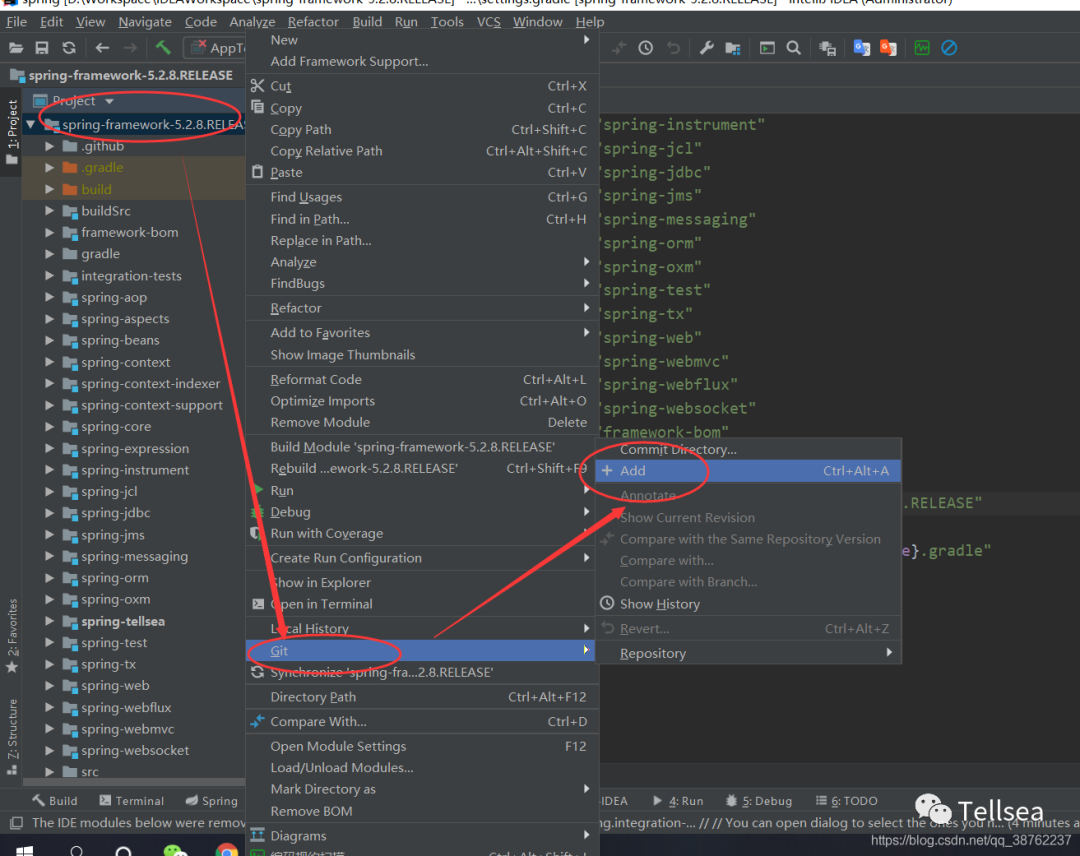Open the 5: Debug tool window
Viewport: 1080px width, 856px height.
tap(758, 800)
